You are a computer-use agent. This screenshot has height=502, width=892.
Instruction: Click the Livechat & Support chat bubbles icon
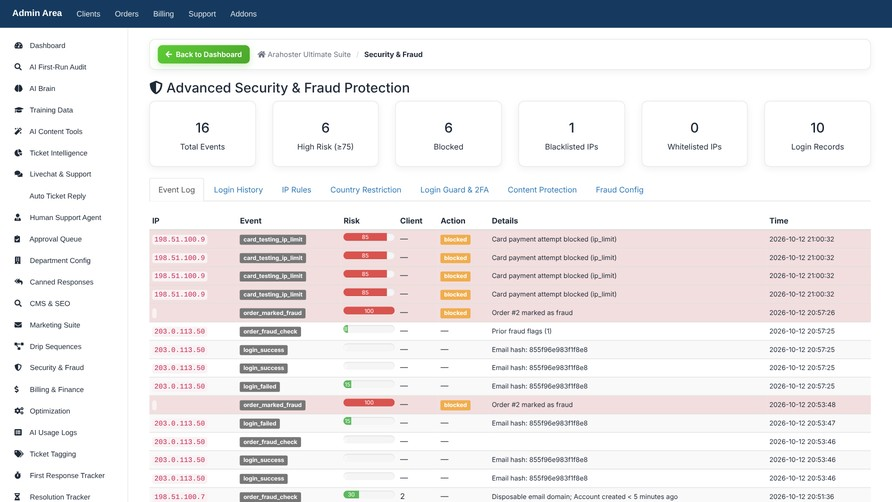click(18, 174)
